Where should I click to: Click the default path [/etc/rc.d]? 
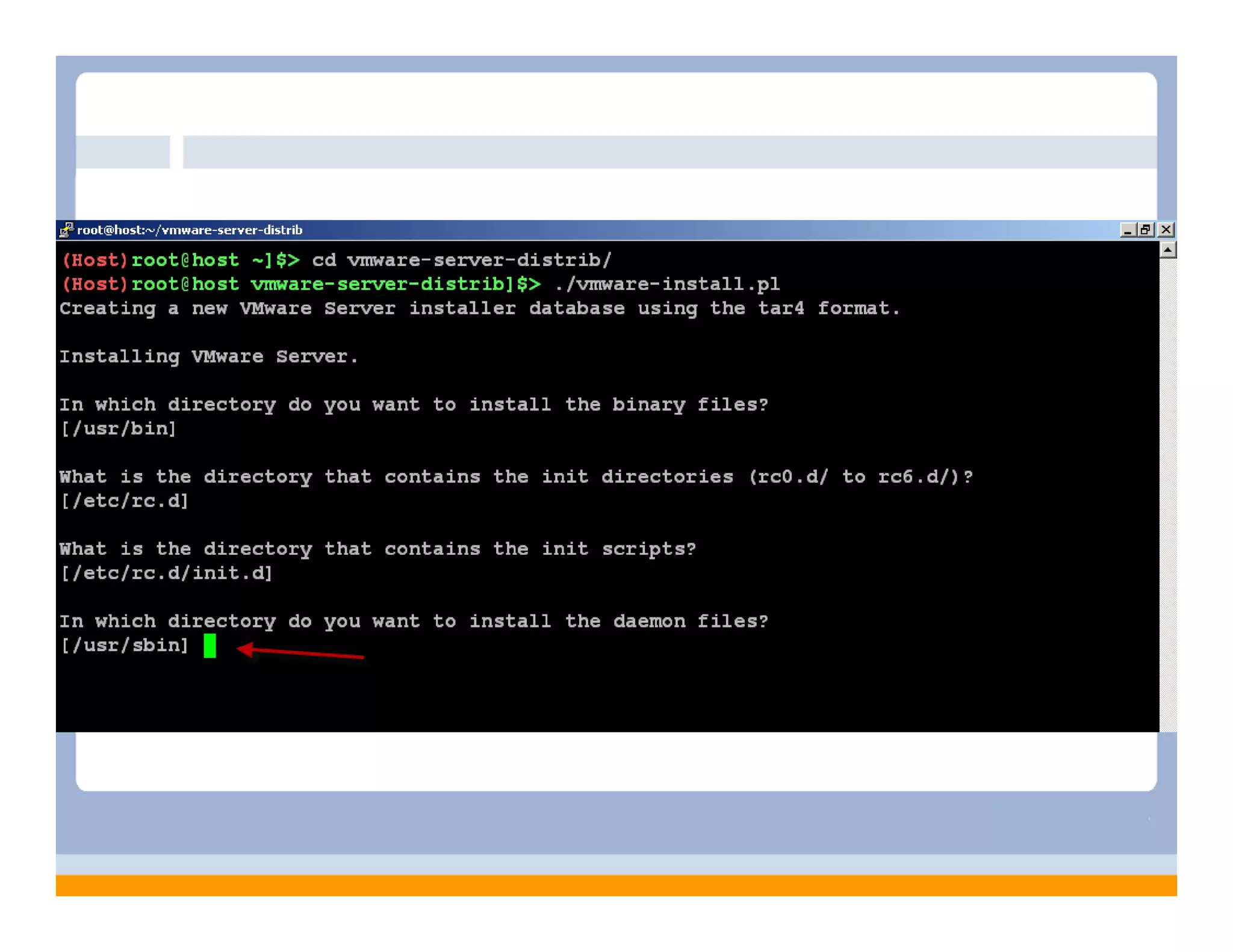(x=125, y=501)
